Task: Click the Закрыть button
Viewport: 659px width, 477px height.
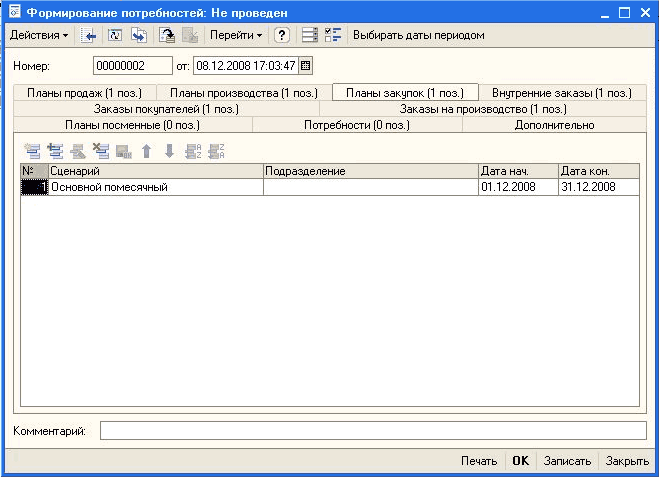Action: tap(627, 461)
